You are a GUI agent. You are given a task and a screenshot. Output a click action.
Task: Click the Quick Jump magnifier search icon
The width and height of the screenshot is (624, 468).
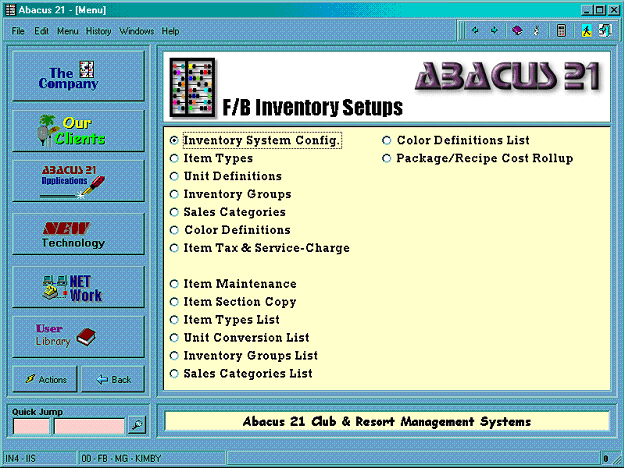(x=137, y=425)
